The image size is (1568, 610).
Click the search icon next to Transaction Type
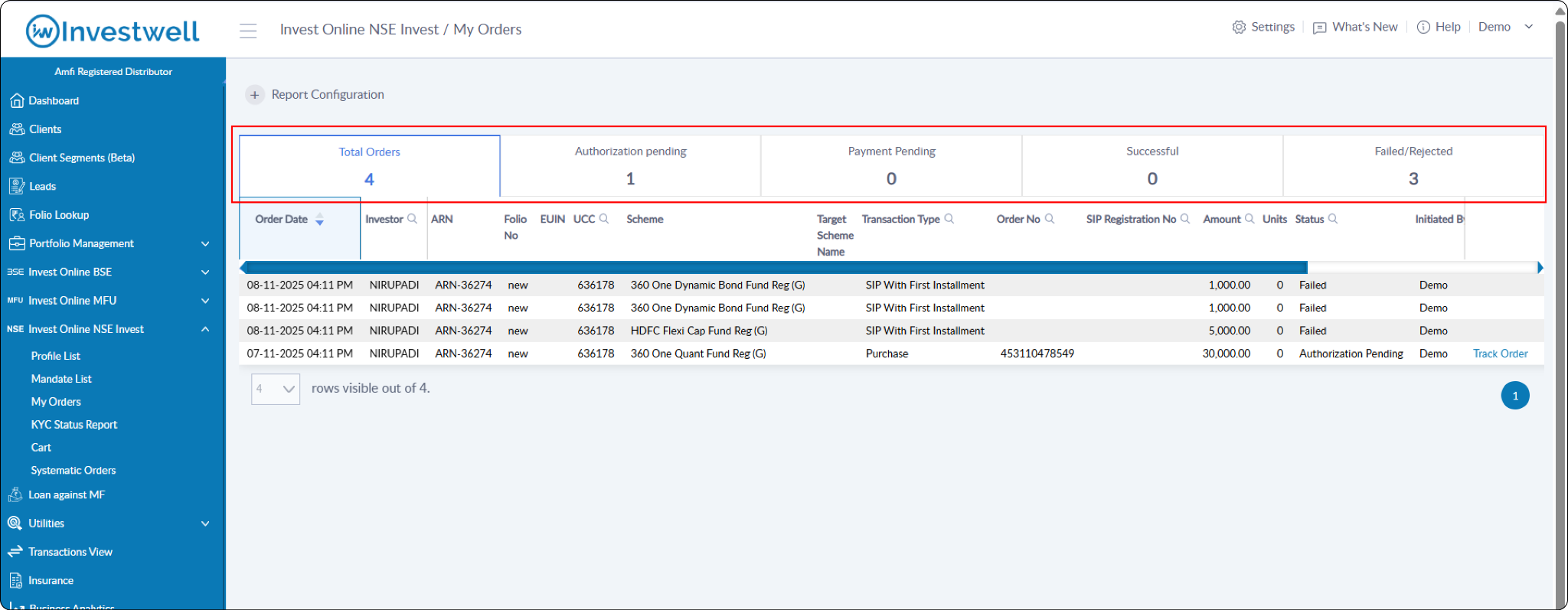[949, 219]
